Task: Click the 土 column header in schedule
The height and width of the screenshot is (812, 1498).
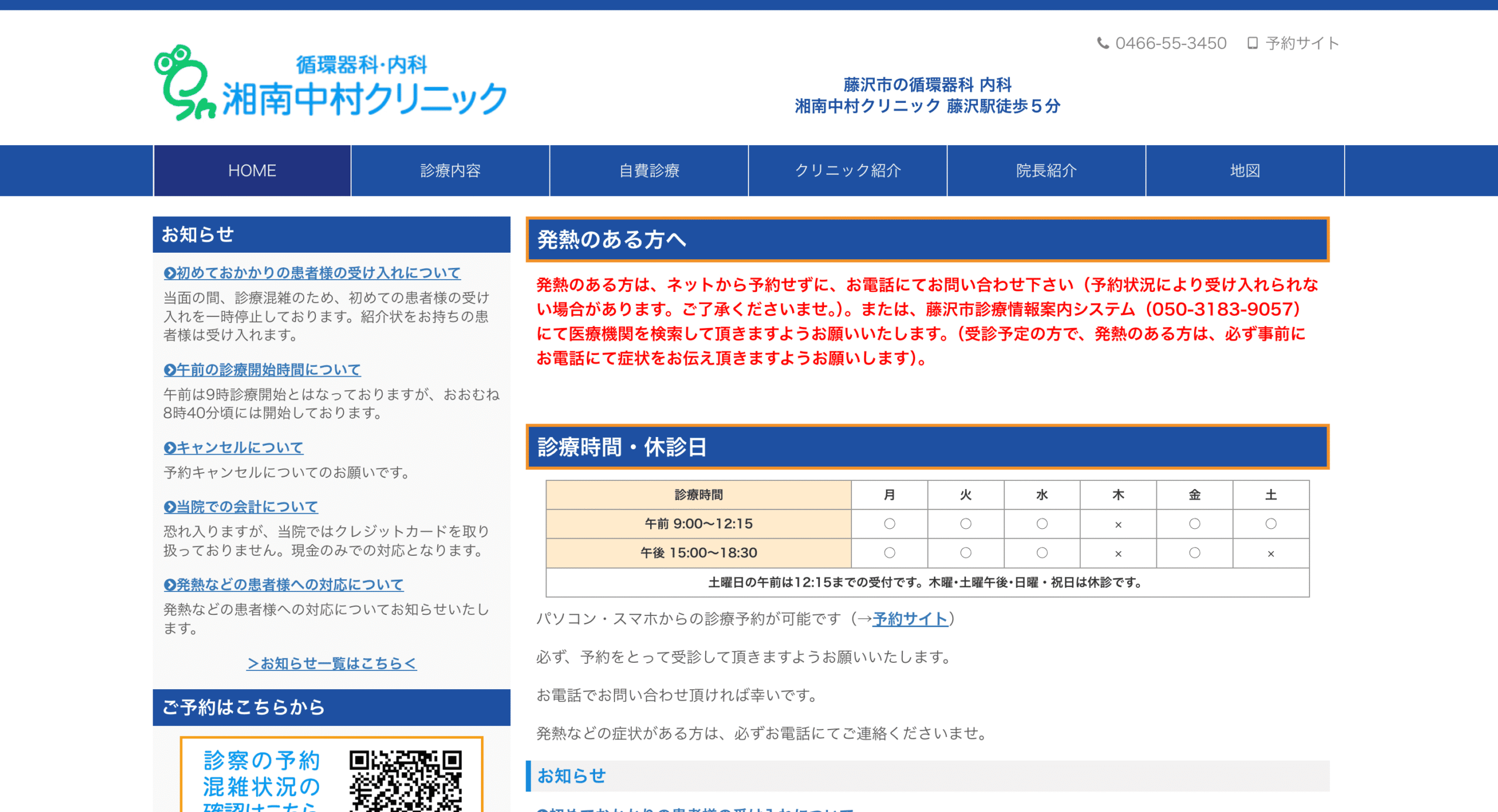Action: click(1271, 495)
